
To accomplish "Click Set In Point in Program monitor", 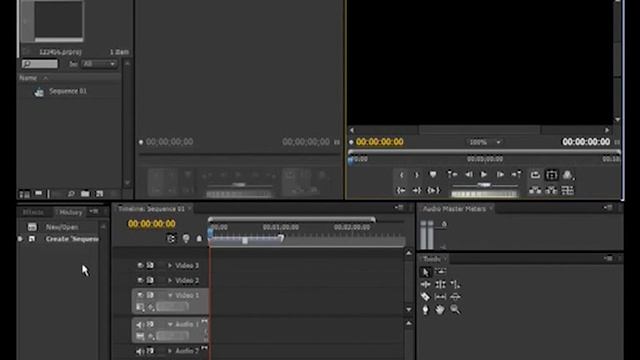I will (402, 175).
